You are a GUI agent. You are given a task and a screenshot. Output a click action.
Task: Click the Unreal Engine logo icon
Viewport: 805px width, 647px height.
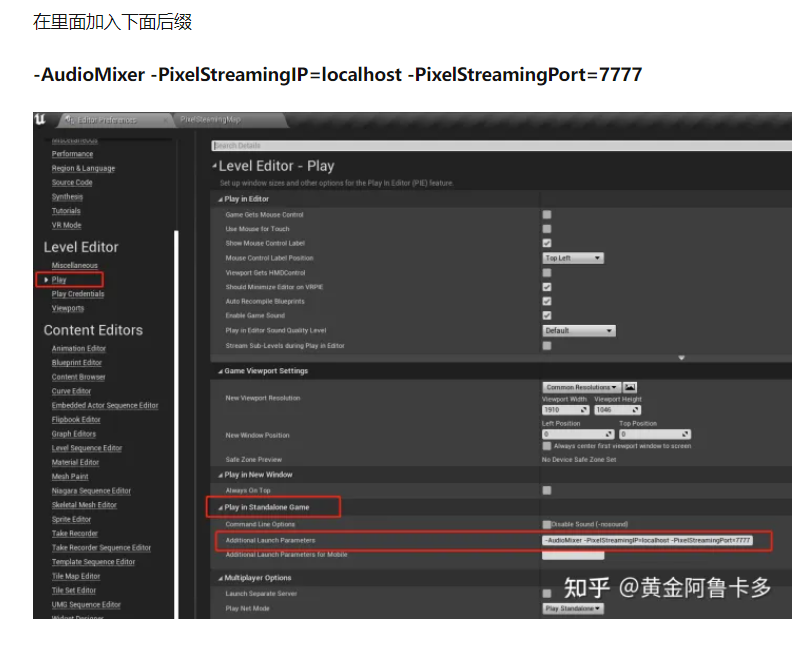(40, 120)
